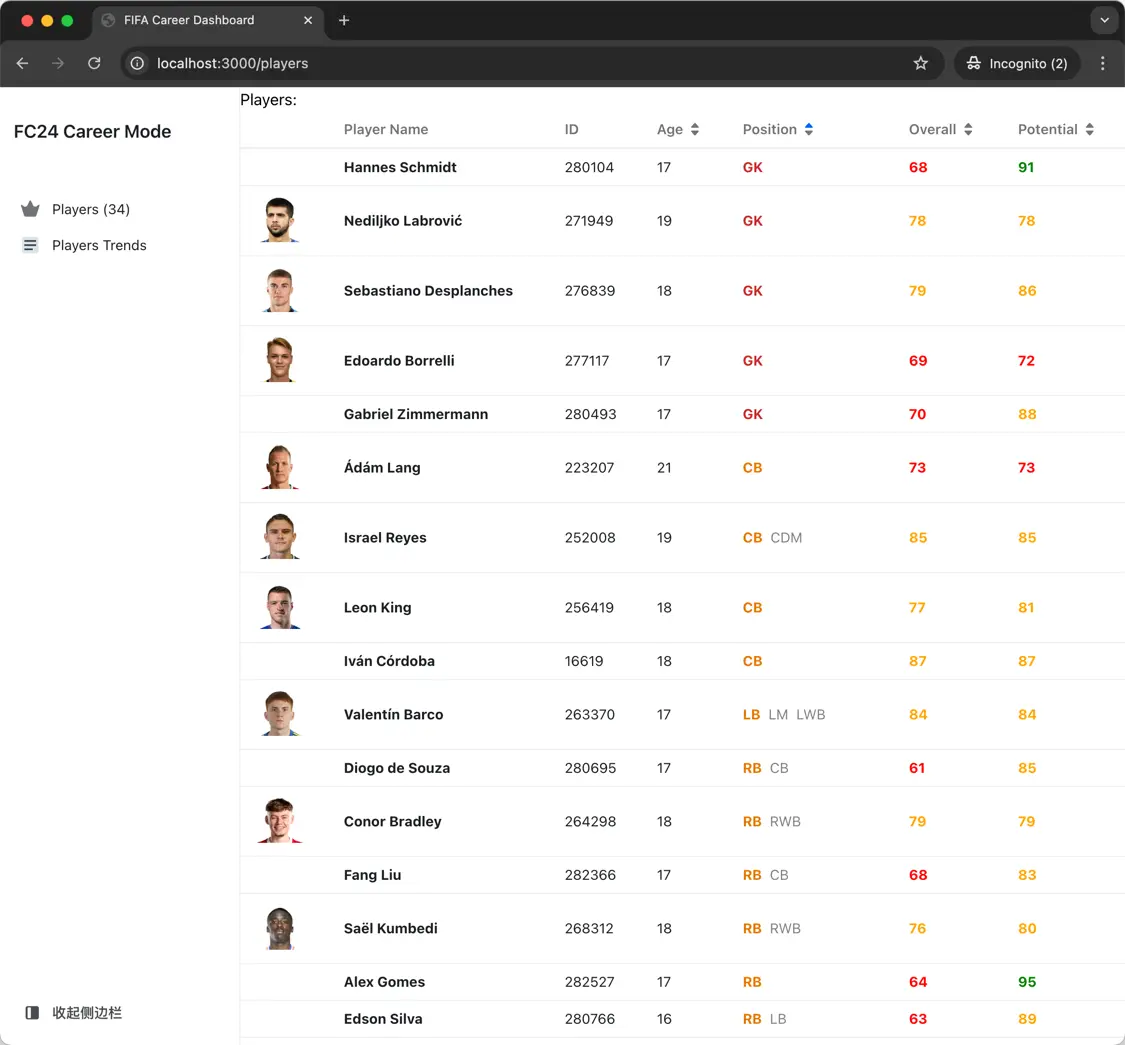Bookmark this page with the star icon
The image size is (1125, 1045).
tap(921, 63)
